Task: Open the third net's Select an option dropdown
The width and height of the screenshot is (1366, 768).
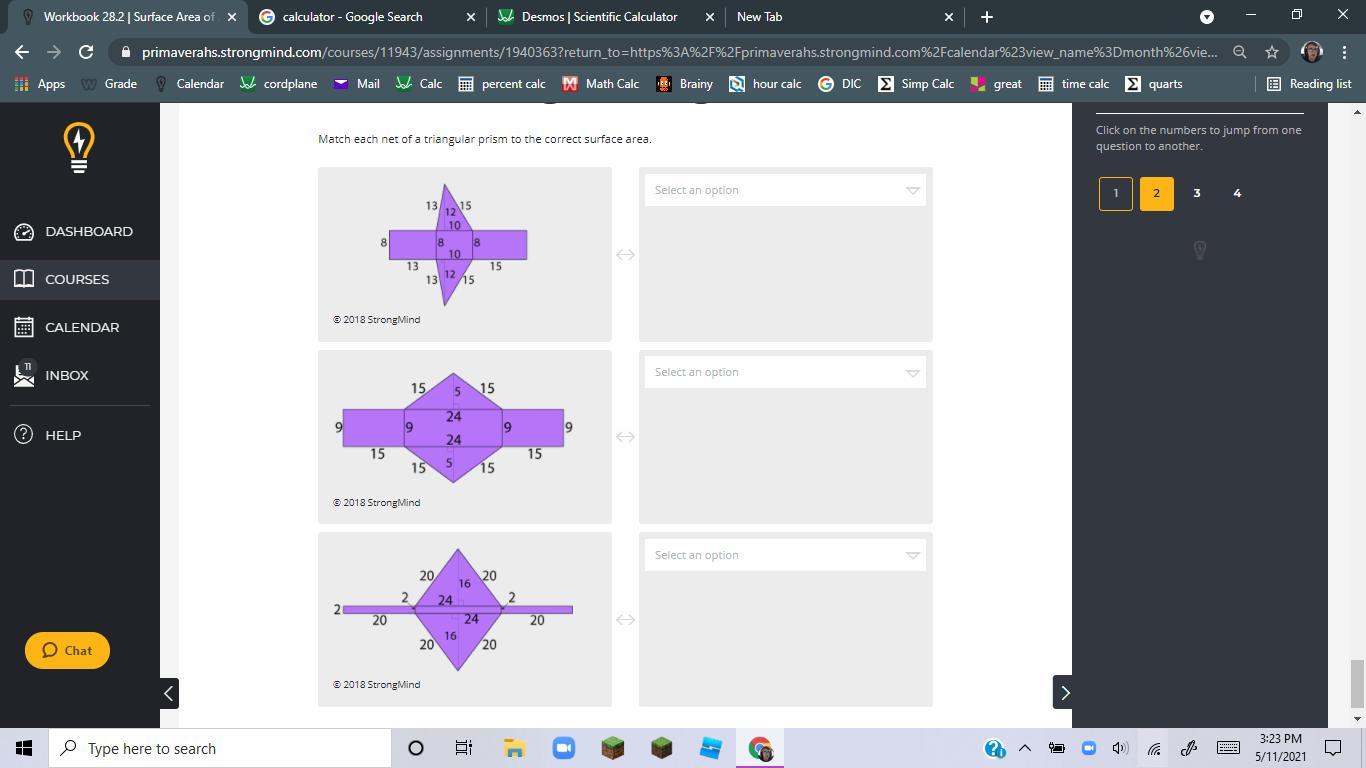Action: [785, 555]
